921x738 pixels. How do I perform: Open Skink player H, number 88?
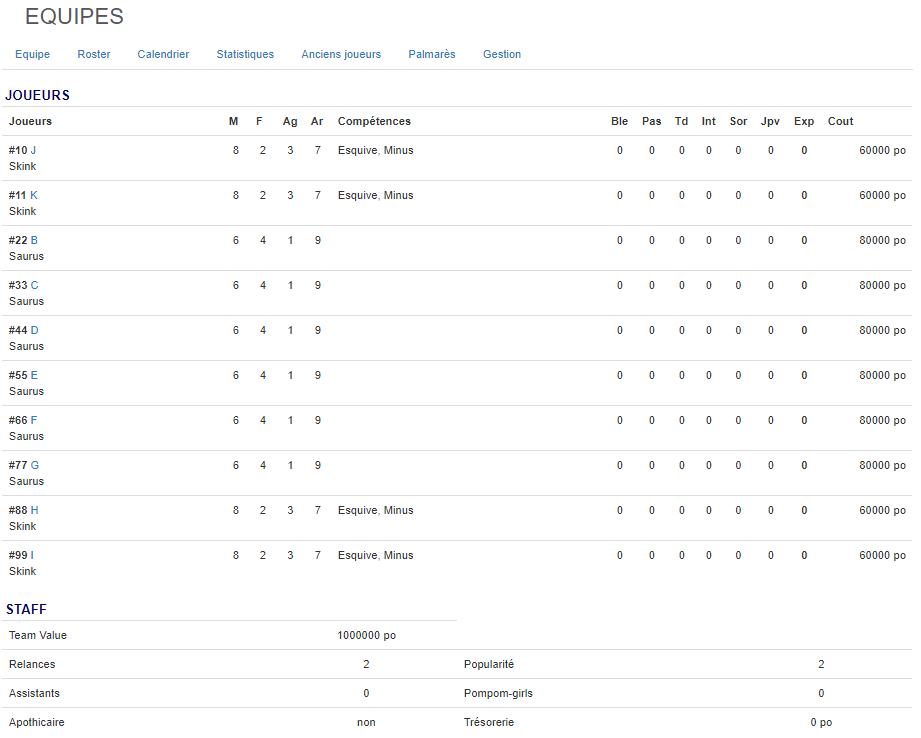coord(34,510)
